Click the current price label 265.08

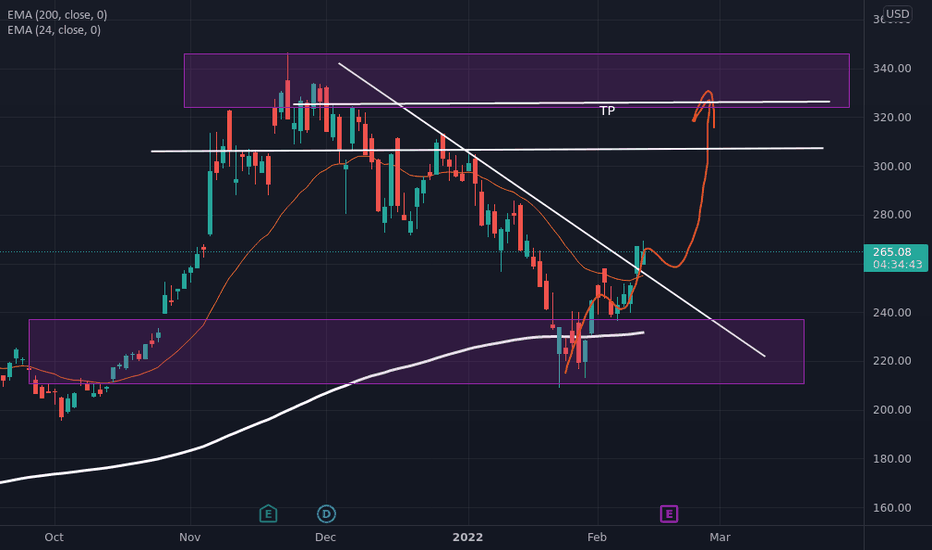pyautogui.click(x=892, y=252)
